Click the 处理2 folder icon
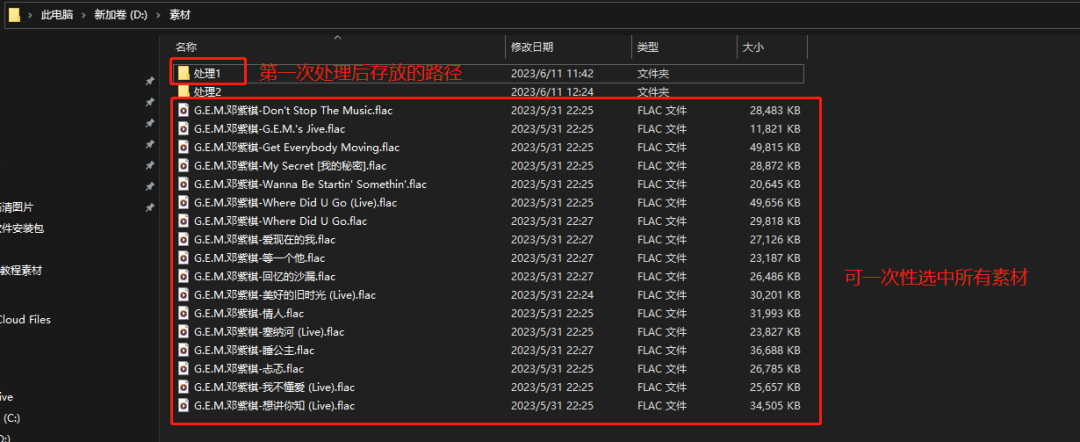 (183, 92)
